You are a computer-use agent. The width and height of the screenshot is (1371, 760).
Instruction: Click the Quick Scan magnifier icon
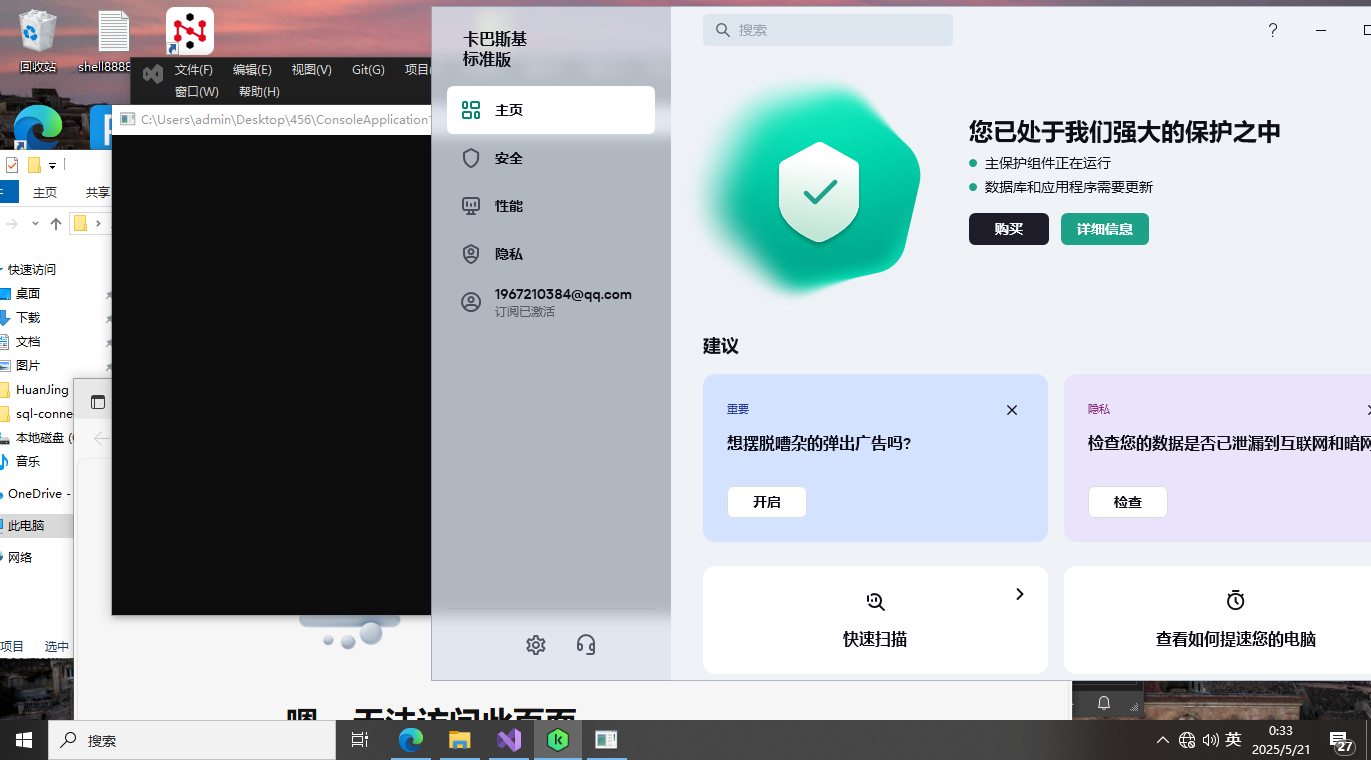(875, 601)
